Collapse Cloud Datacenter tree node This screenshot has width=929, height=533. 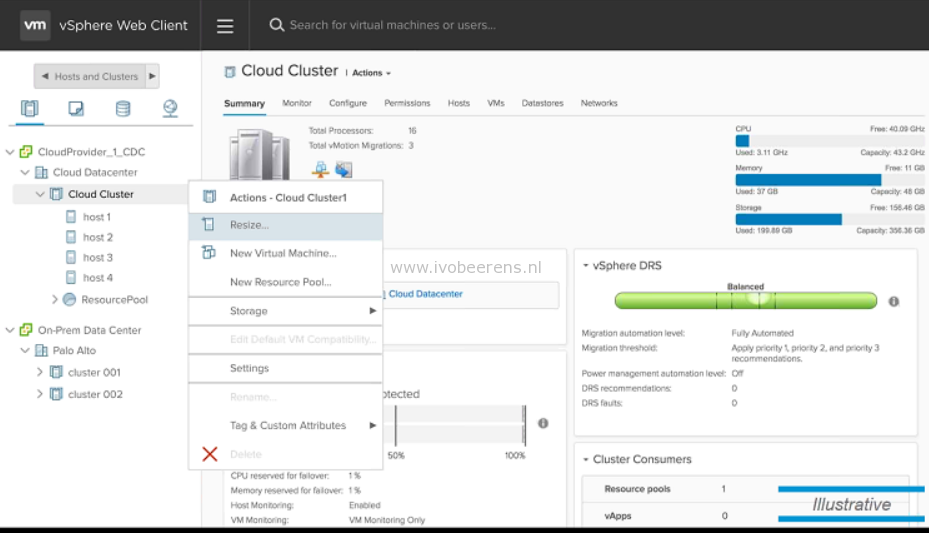pyautogui.click(x=25, y=172)
